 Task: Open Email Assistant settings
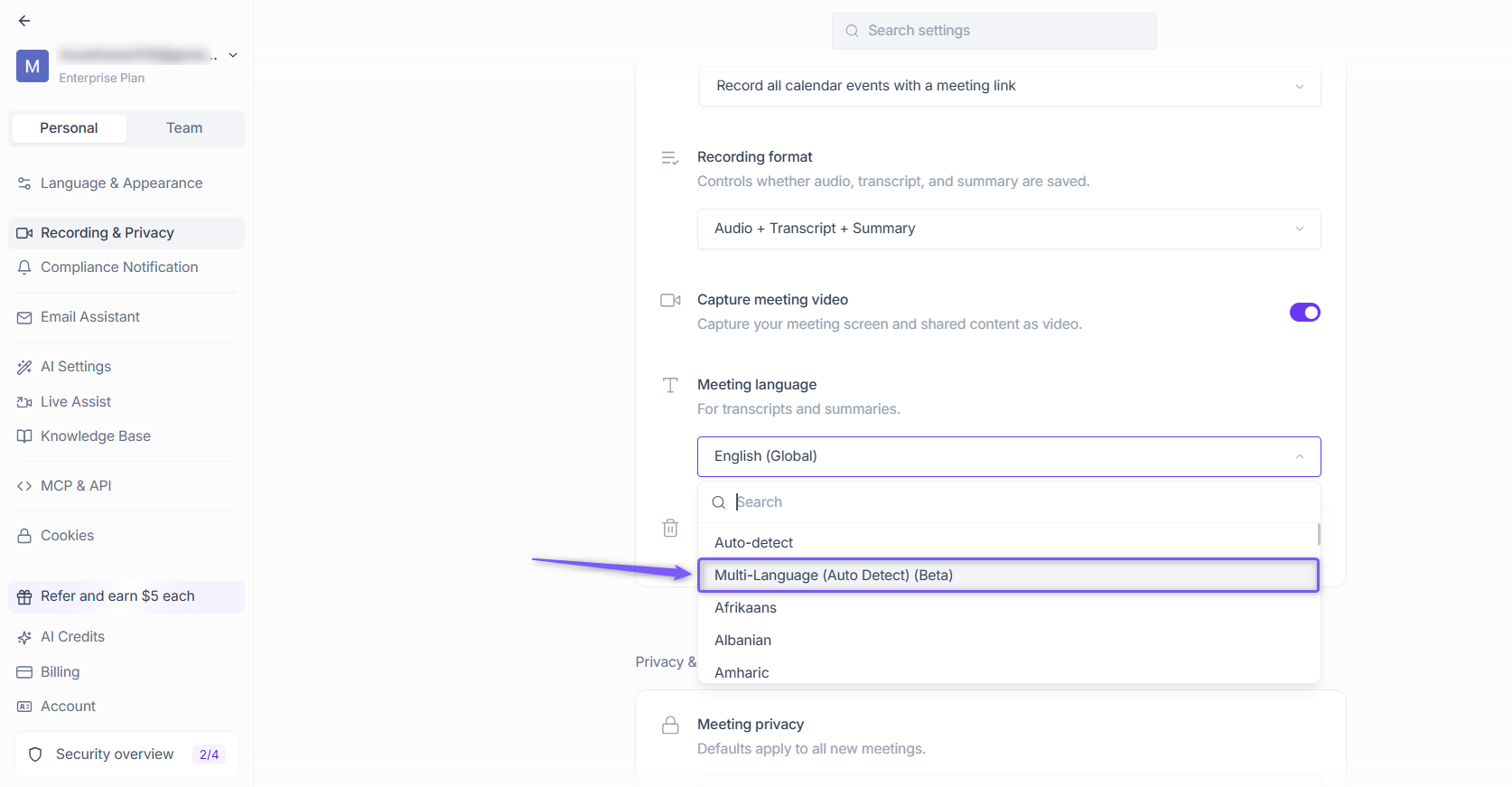pyautogui.click(x=126, y=317)
